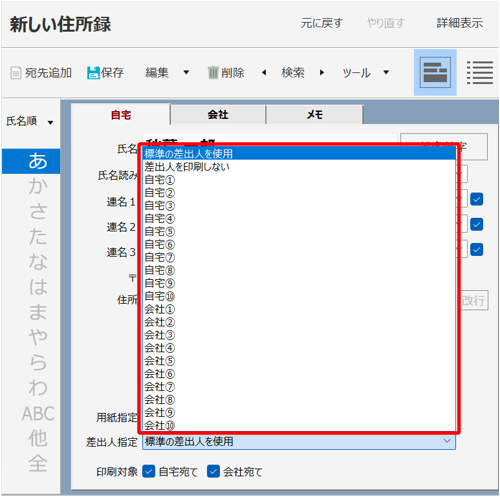The width and height of the screenshot is (500, 497).
Task: Choose 自宅⑧ from the sender list
Action: pos(299,270)
